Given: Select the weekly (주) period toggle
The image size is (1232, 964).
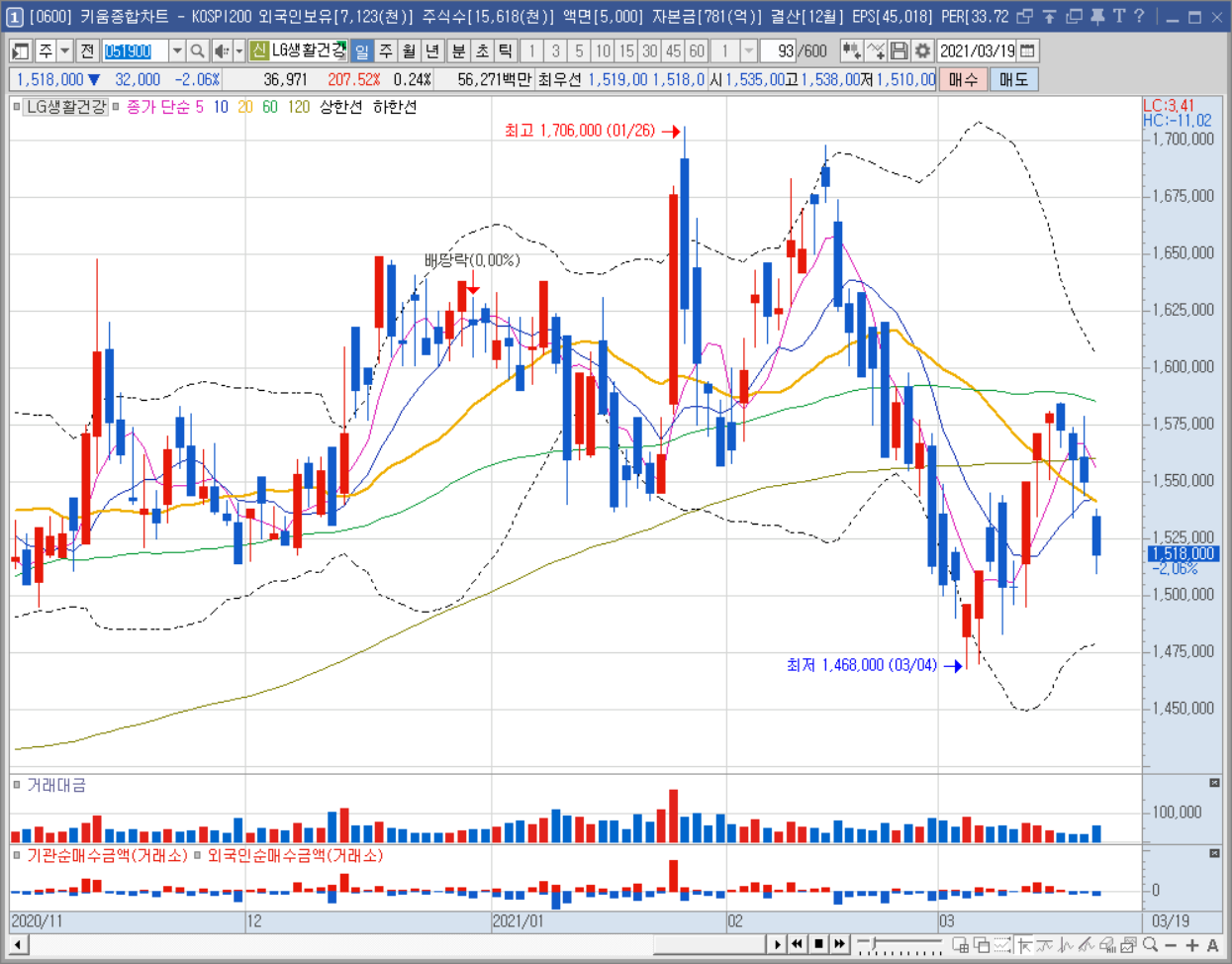Looking at the screenshot, I should 386,50.
